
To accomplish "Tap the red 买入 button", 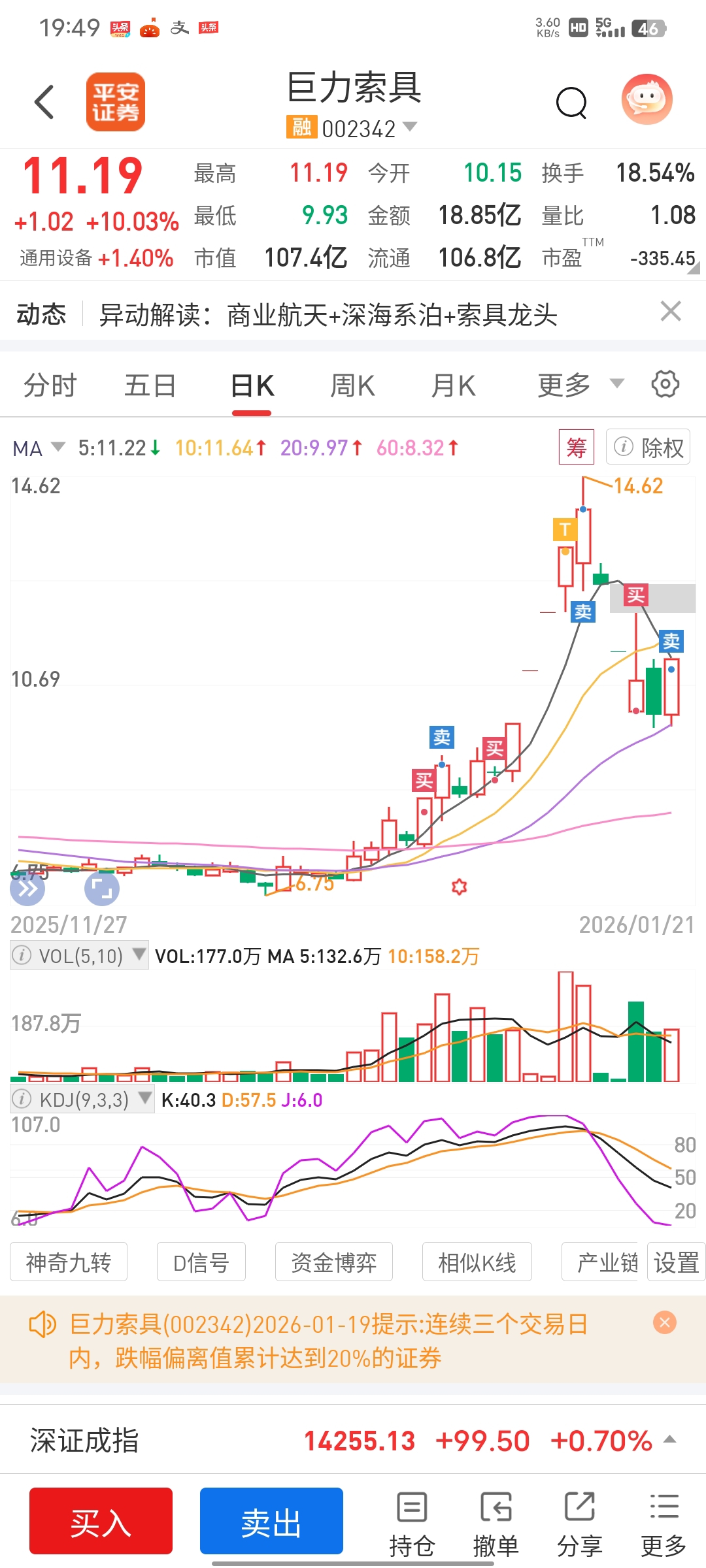I will click(101, 1521).
